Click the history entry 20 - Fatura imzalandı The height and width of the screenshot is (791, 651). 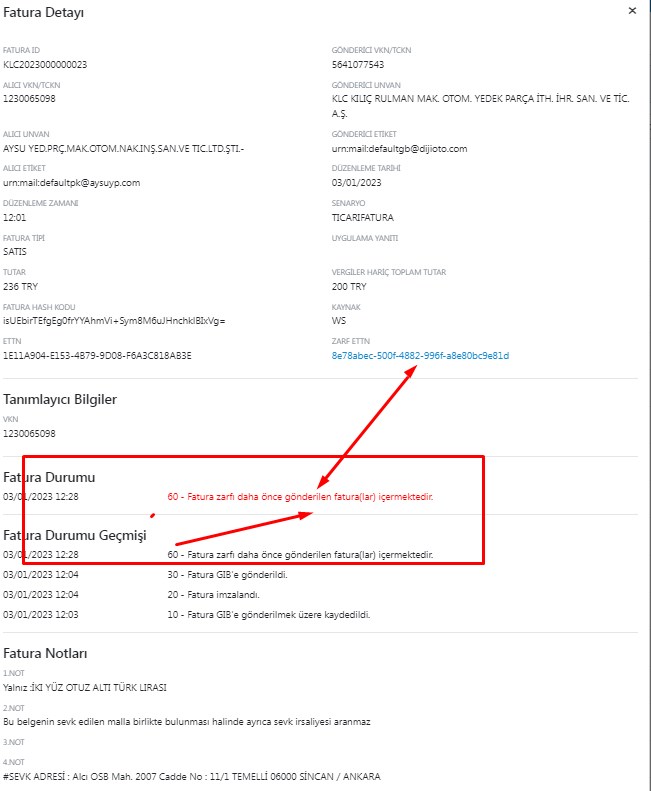click(218, 594)
